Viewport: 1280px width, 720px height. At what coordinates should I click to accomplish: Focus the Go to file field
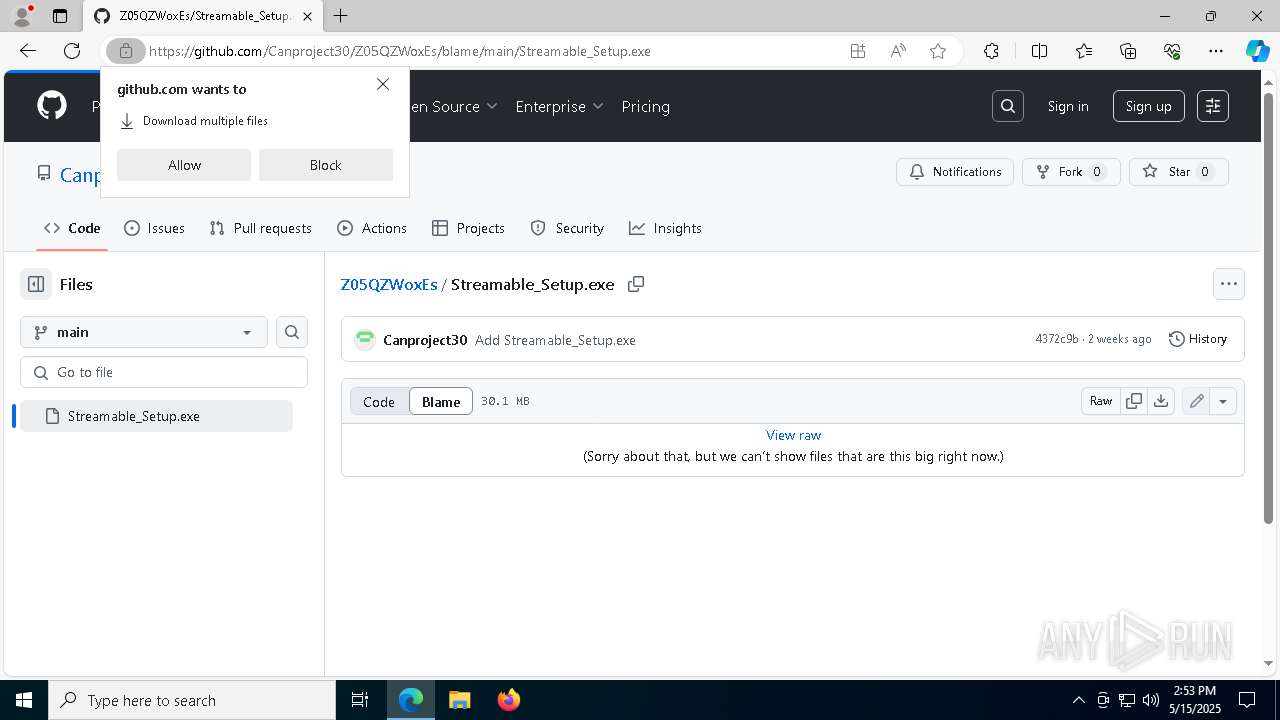click(x=164, y=372)
